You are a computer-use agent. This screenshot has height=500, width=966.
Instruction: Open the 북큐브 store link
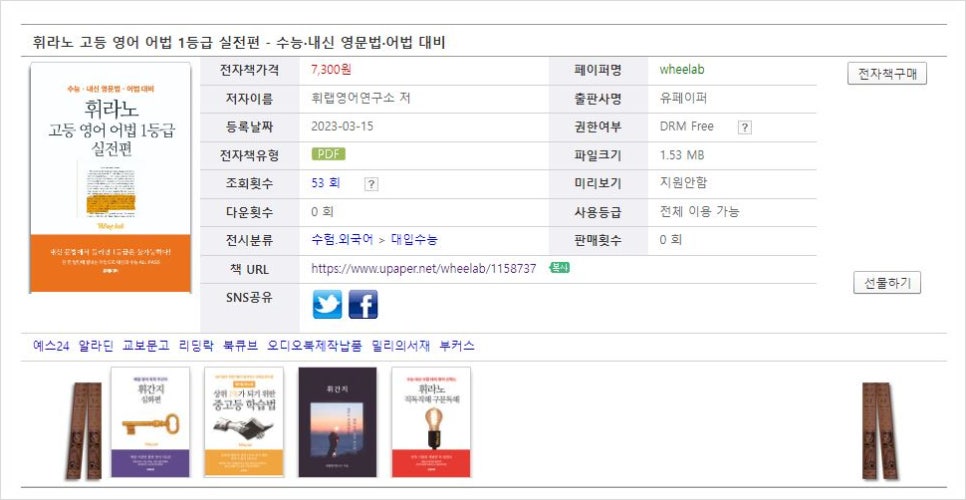pyautogui.click(x=240, y=346)
